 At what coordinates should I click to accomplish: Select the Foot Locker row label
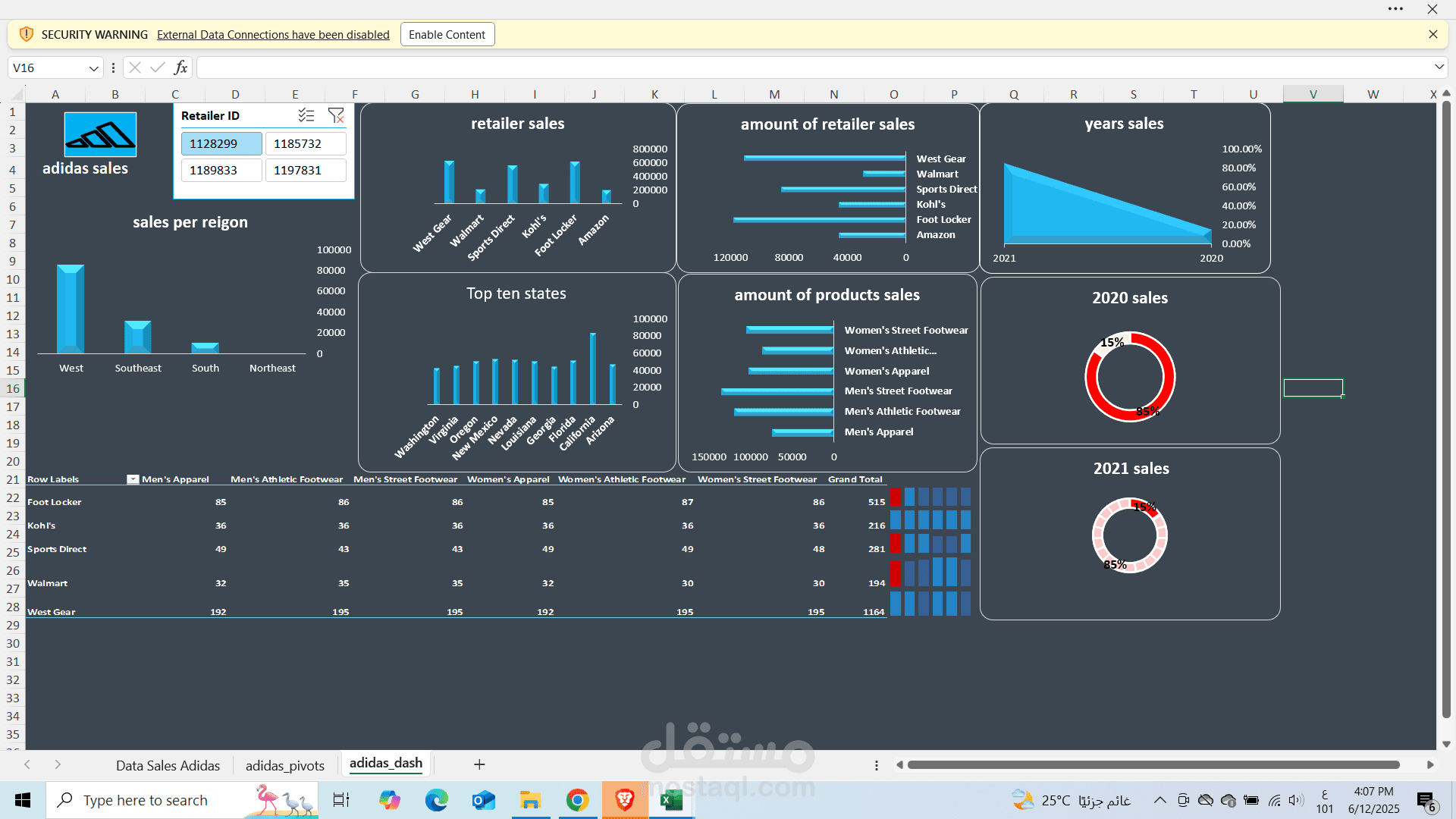pyautogui.click(x=55, y=502)
